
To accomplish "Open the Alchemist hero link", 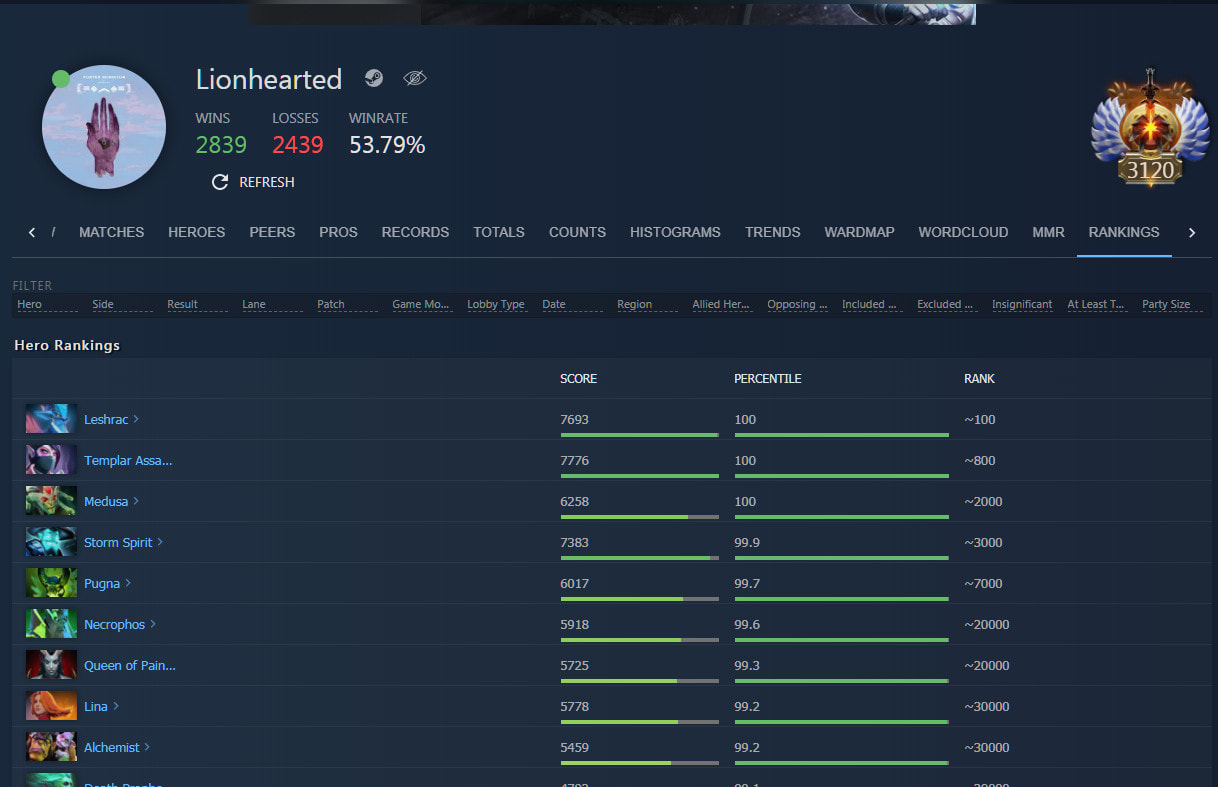I will click(117, 748).
